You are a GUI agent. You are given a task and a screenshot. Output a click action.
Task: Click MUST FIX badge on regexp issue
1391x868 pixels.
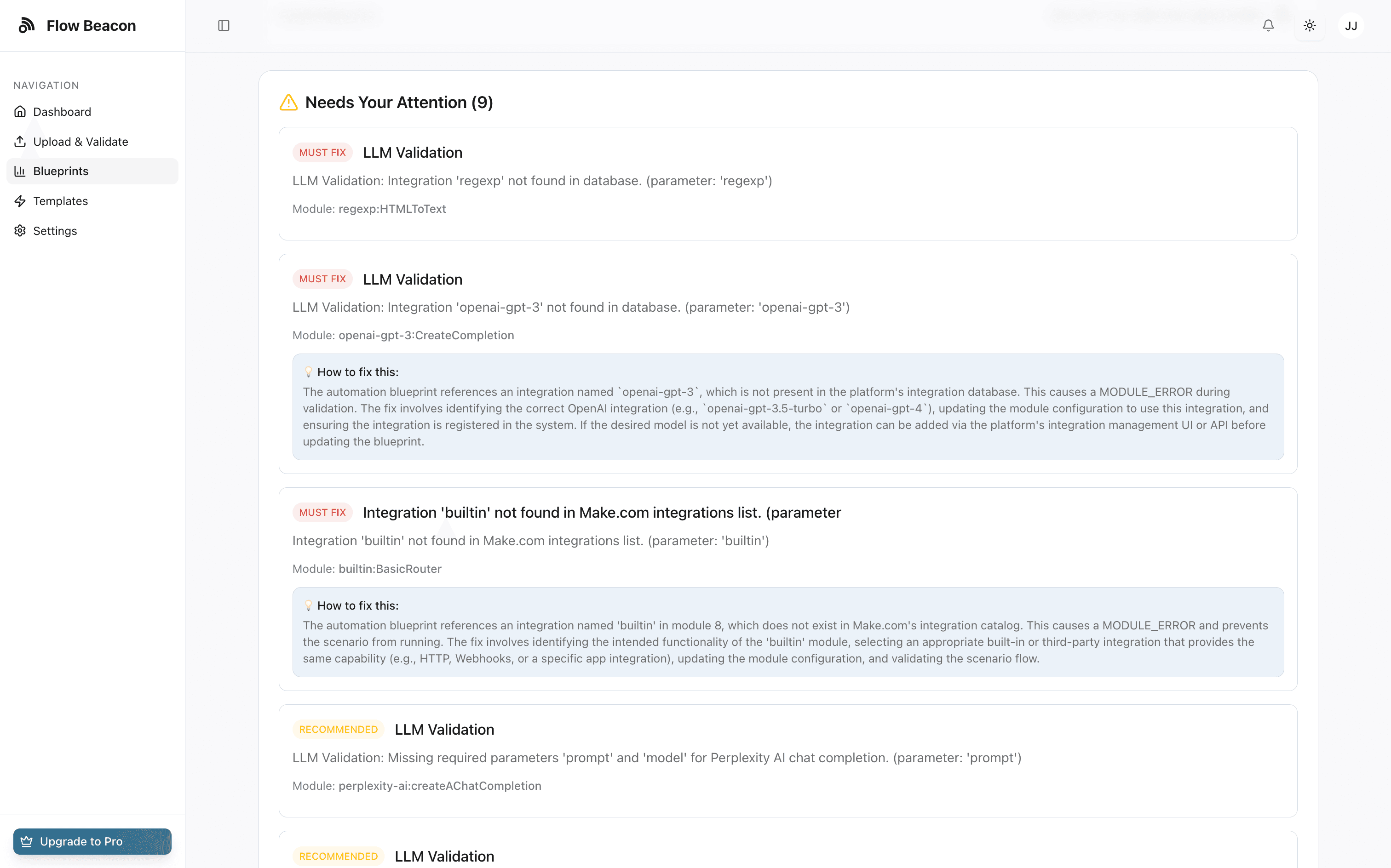322,152
